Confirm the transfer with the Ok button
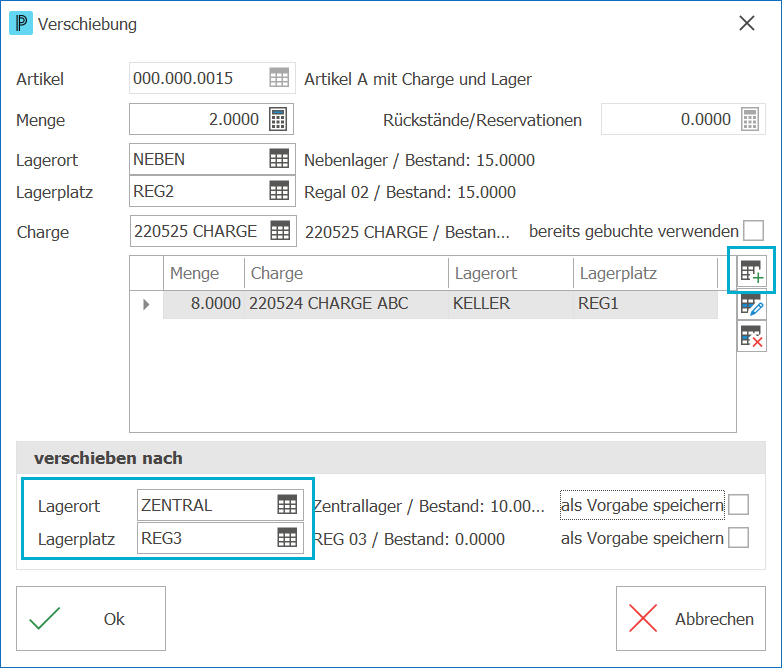 coord(91,619)
